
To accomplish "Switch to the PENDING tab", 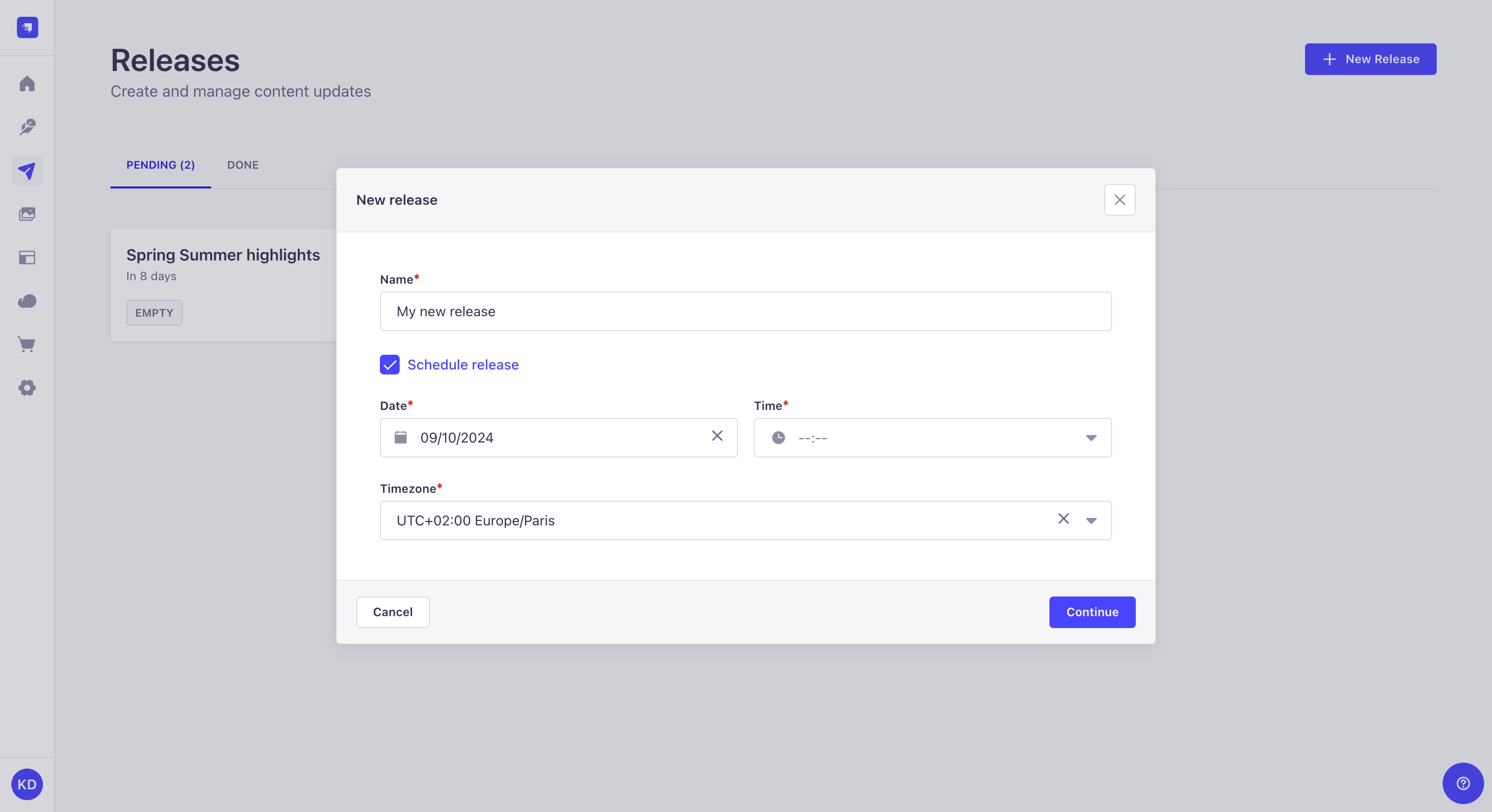I will point(161,164).
